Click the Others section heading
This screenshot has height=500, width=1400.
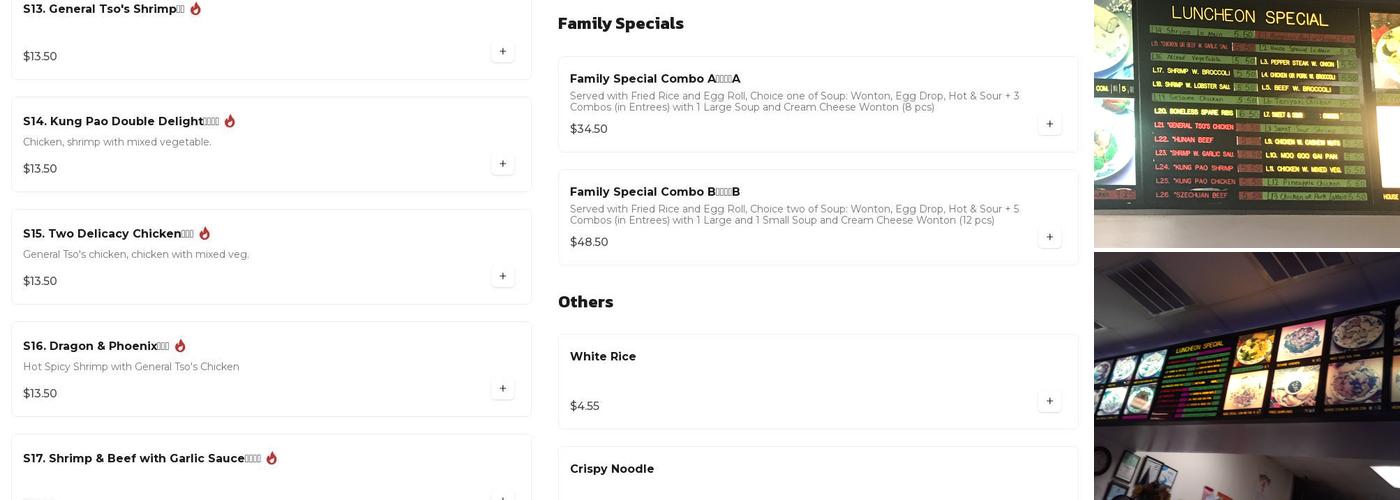coord(585,302)
